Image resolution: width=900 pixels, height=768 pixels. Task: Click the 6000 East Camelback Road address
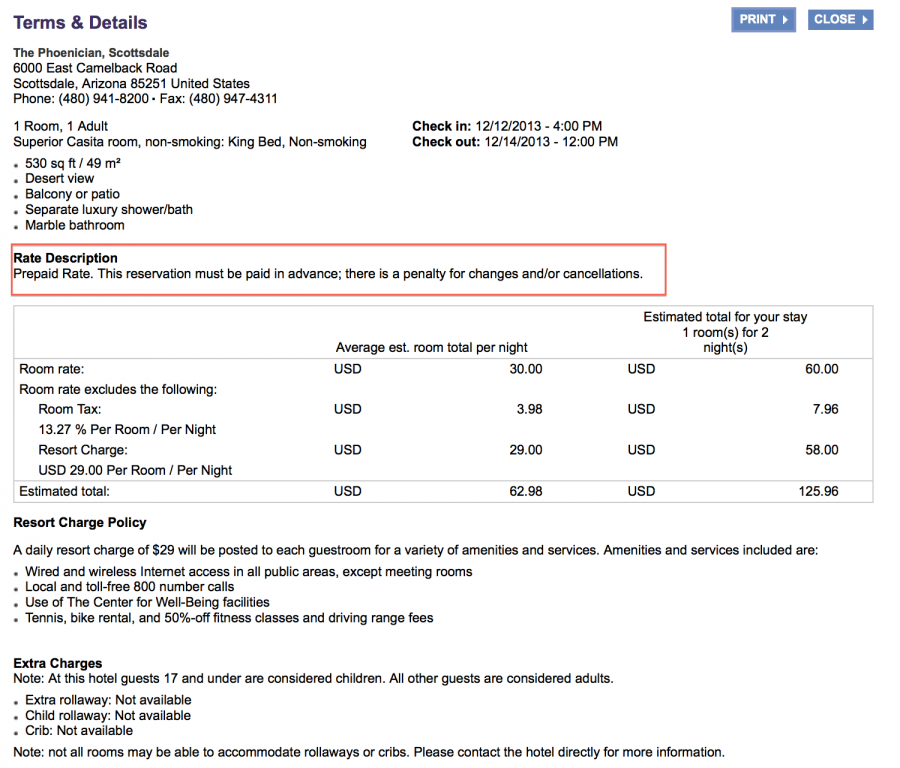(x=95, y=68)
